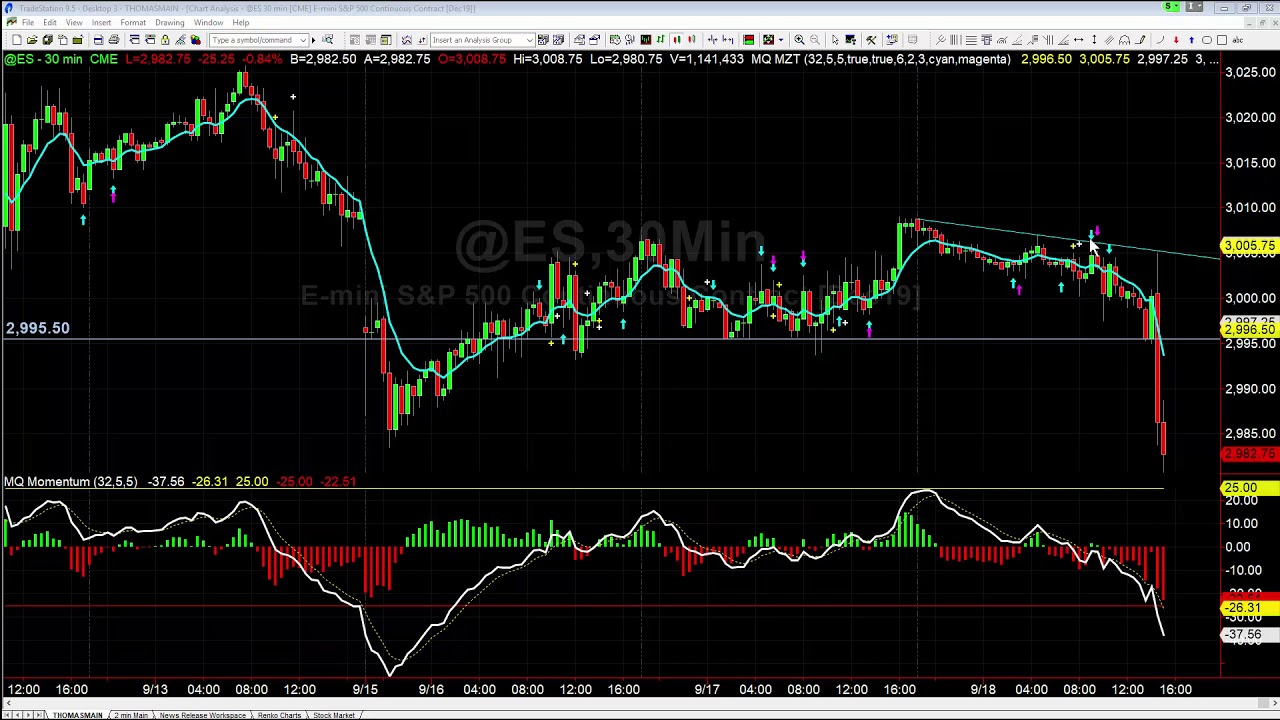Open the Format menu
Screen dimensions: 1280x720
click(133, 22)
